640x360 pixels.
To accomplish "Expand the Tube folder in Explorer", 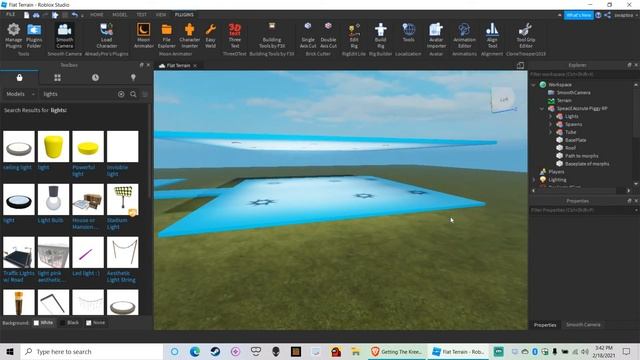I will click(550, 132).
